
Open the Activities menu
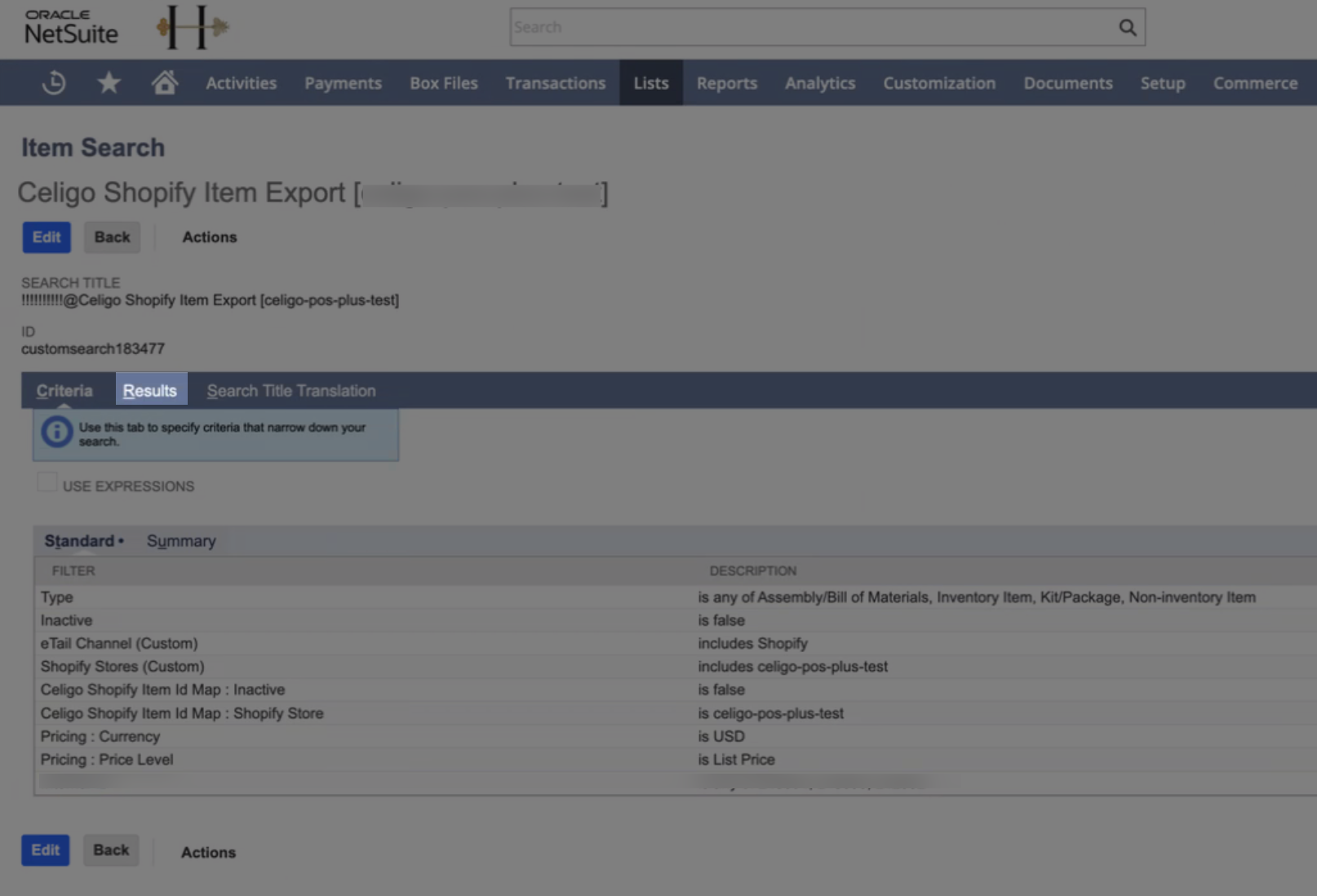(x=241, y=83)
